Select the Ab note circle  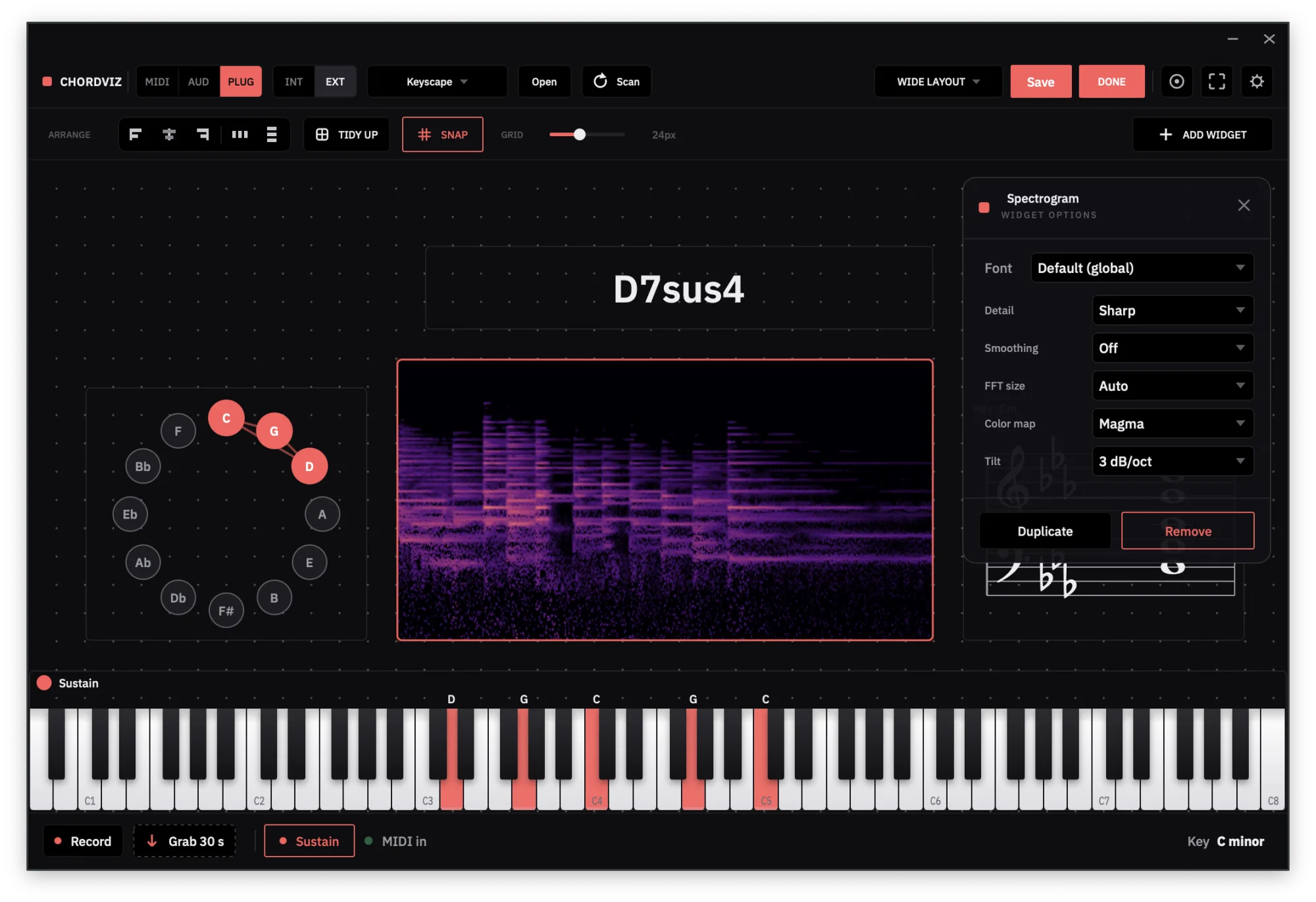pos(143,563)
